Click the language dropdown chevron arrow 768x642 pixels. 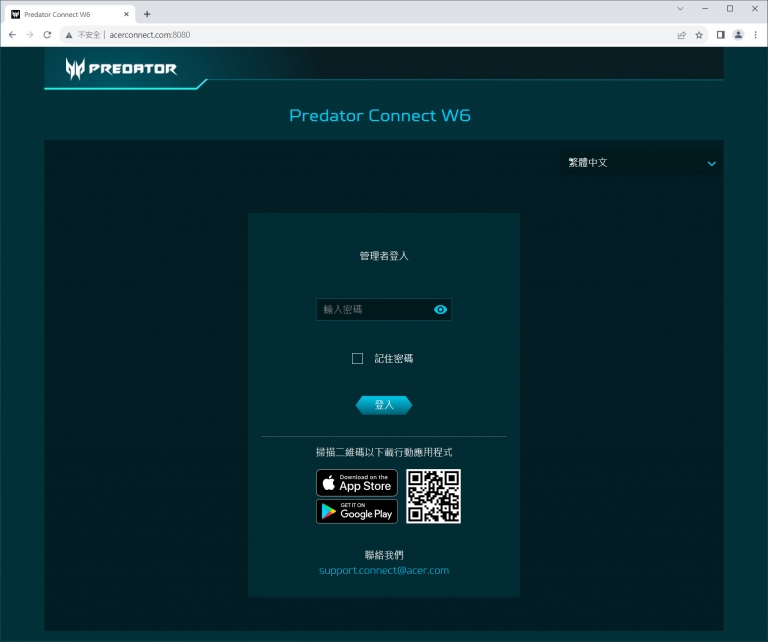click(712, 164)
